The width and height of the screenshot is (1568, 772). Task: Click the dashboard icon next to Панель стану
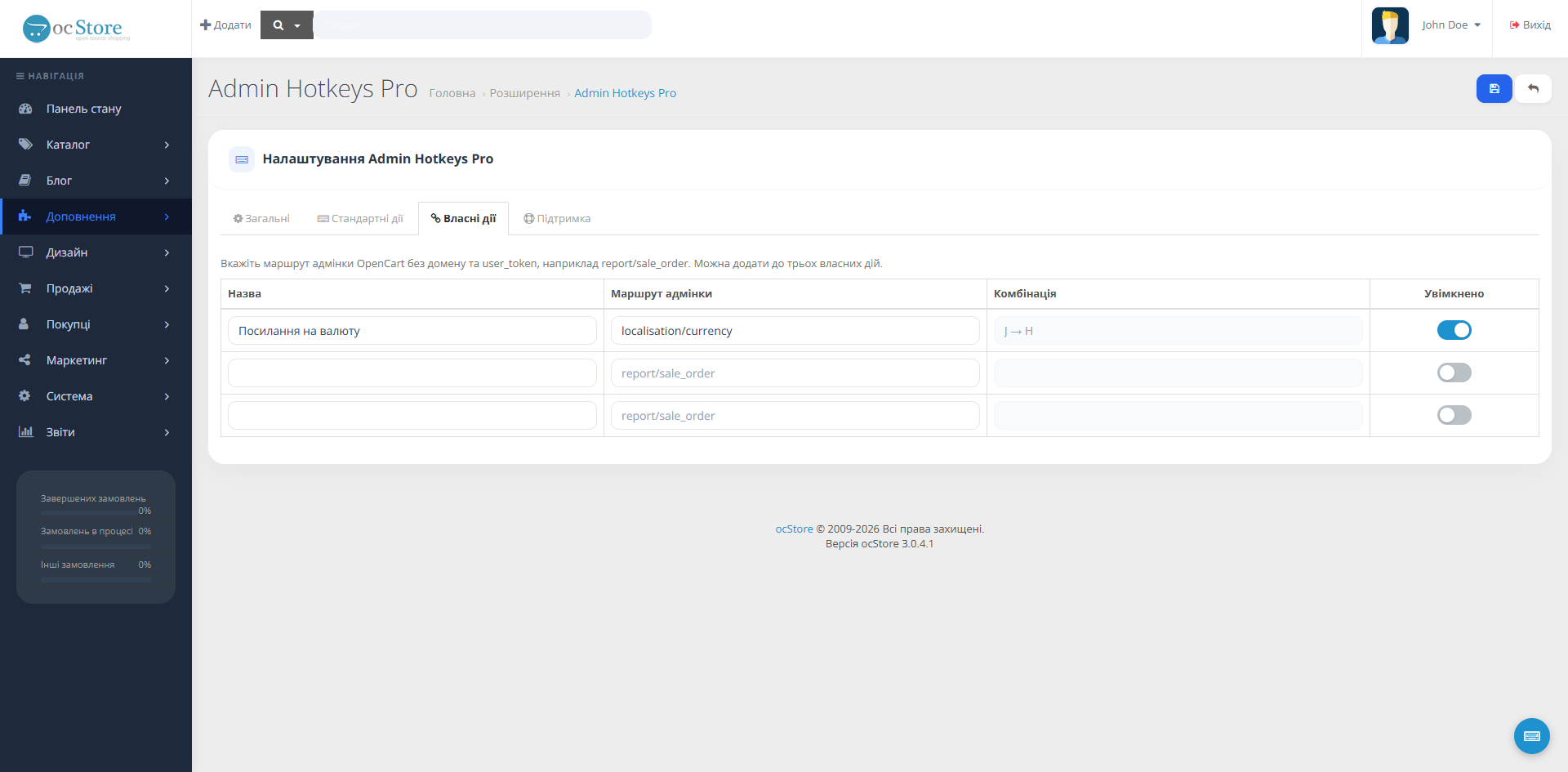25,109
